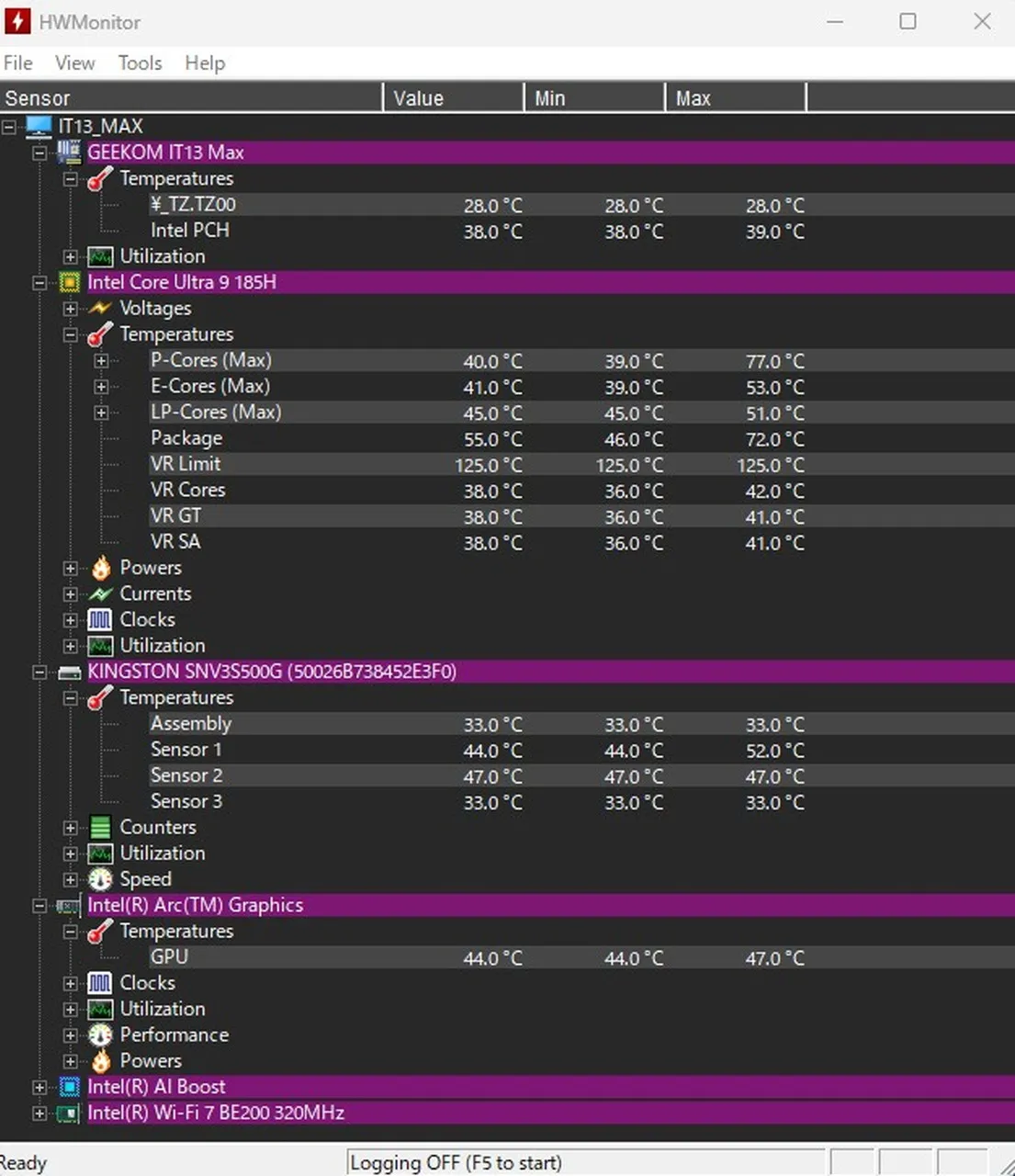
Task: Click the Logging OFF status bar text
Action: 456,1162
